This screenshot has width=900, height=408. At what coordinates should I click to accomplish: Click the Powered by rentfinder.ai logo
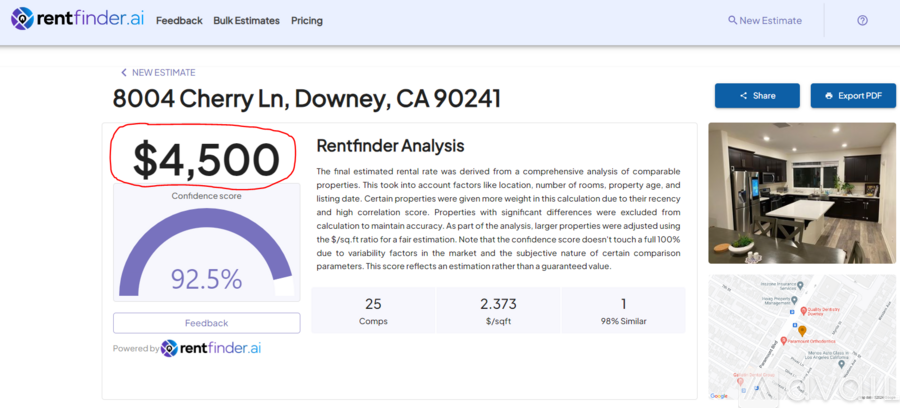210,348
